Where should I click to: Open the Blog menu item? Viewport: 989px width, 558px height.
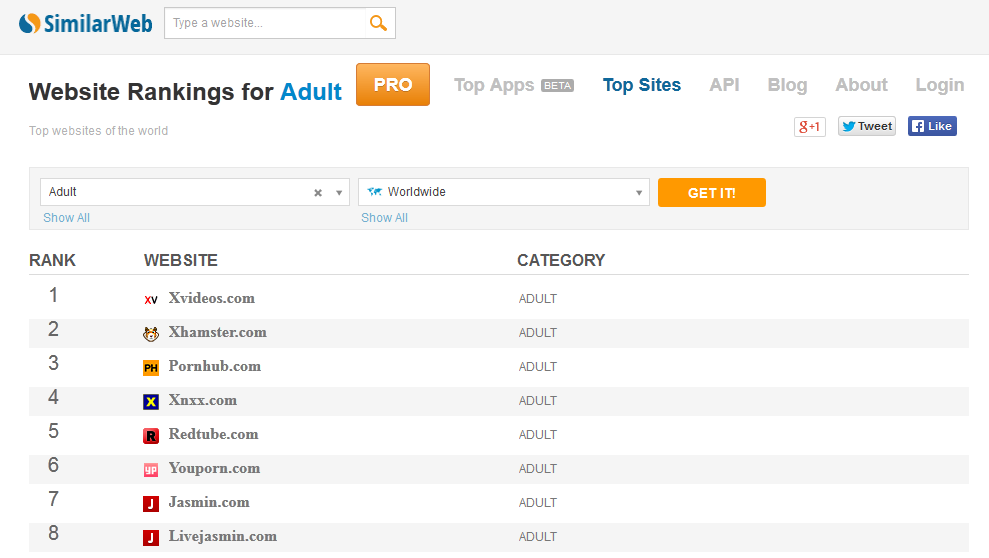(x=787, y=85)
